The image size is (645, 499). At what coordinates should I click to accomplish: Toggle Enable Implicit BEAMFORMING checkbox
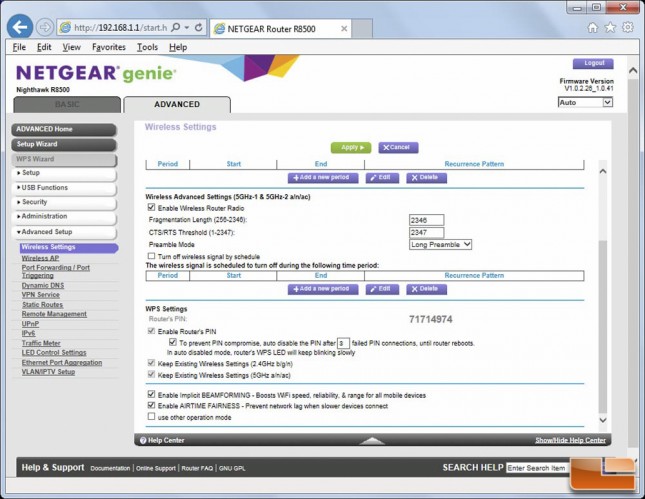151,394
